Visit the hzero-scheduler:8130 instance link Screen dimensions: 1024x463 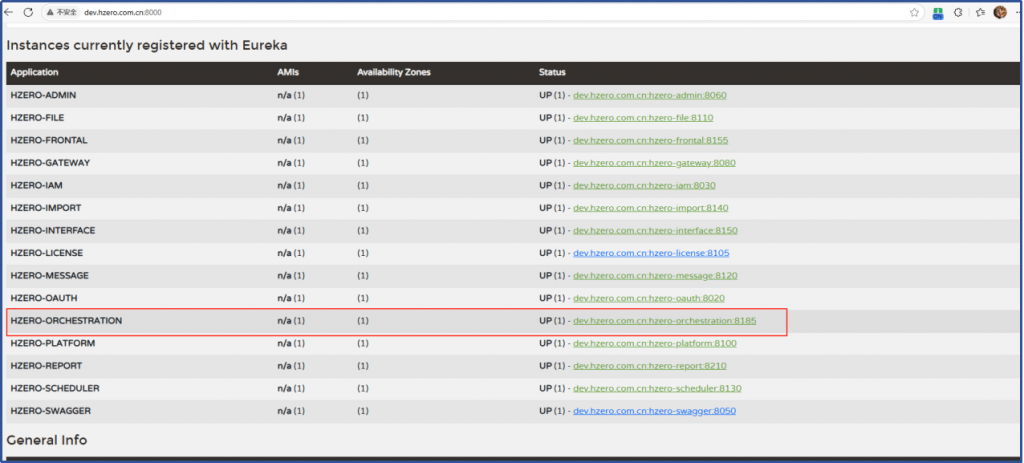click(x=657, y=388)
